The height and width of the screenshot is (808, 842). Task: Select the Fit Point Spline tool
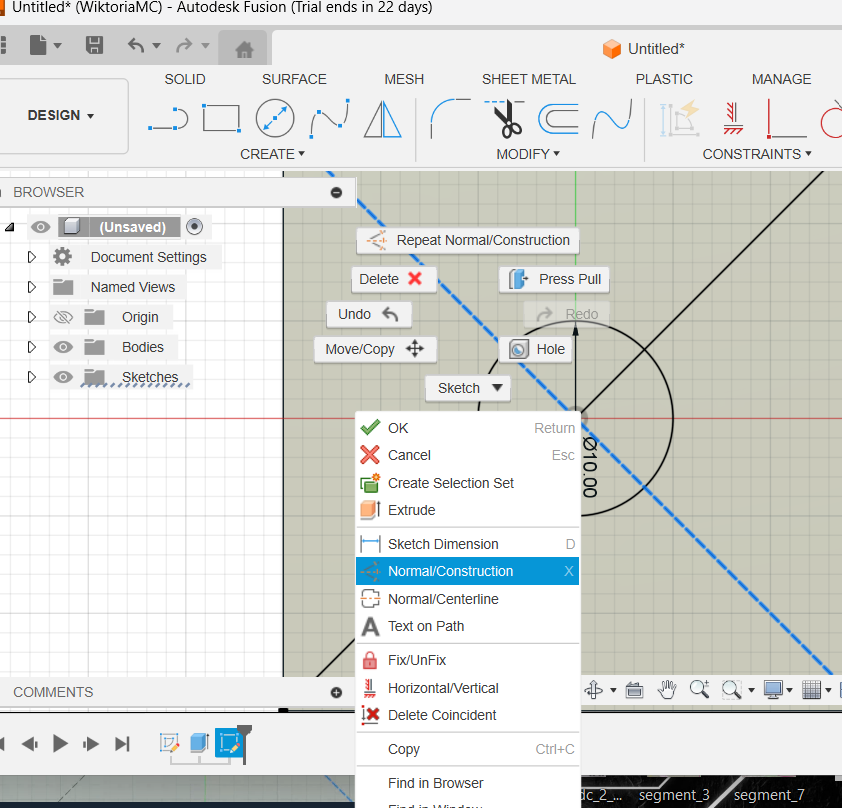330,118
